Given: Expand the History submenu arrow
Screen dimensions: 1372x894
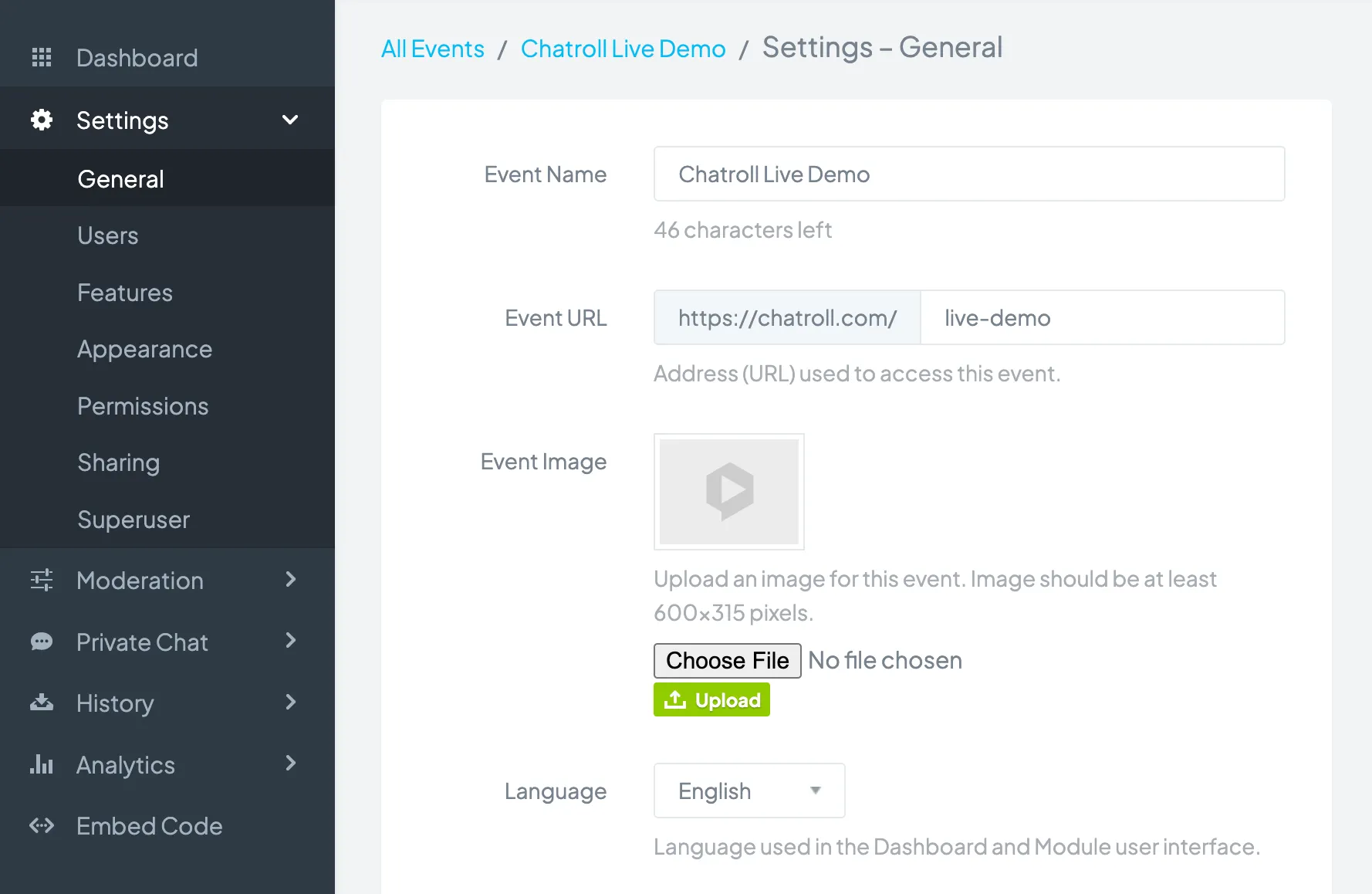Looking at the screenshot, I should [291, 702].
